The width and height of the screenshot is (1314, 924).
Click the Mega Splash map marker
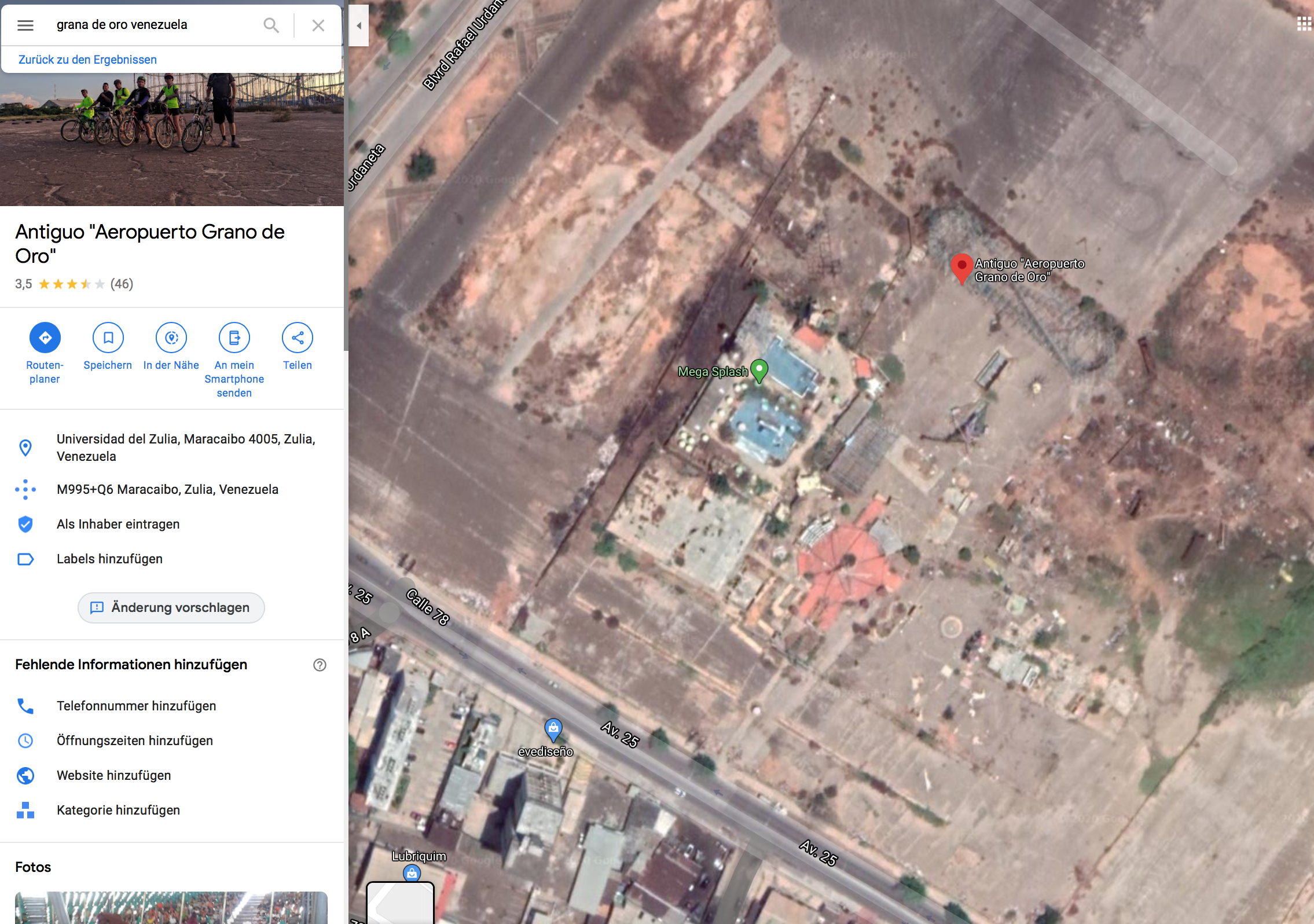point(759,369)
